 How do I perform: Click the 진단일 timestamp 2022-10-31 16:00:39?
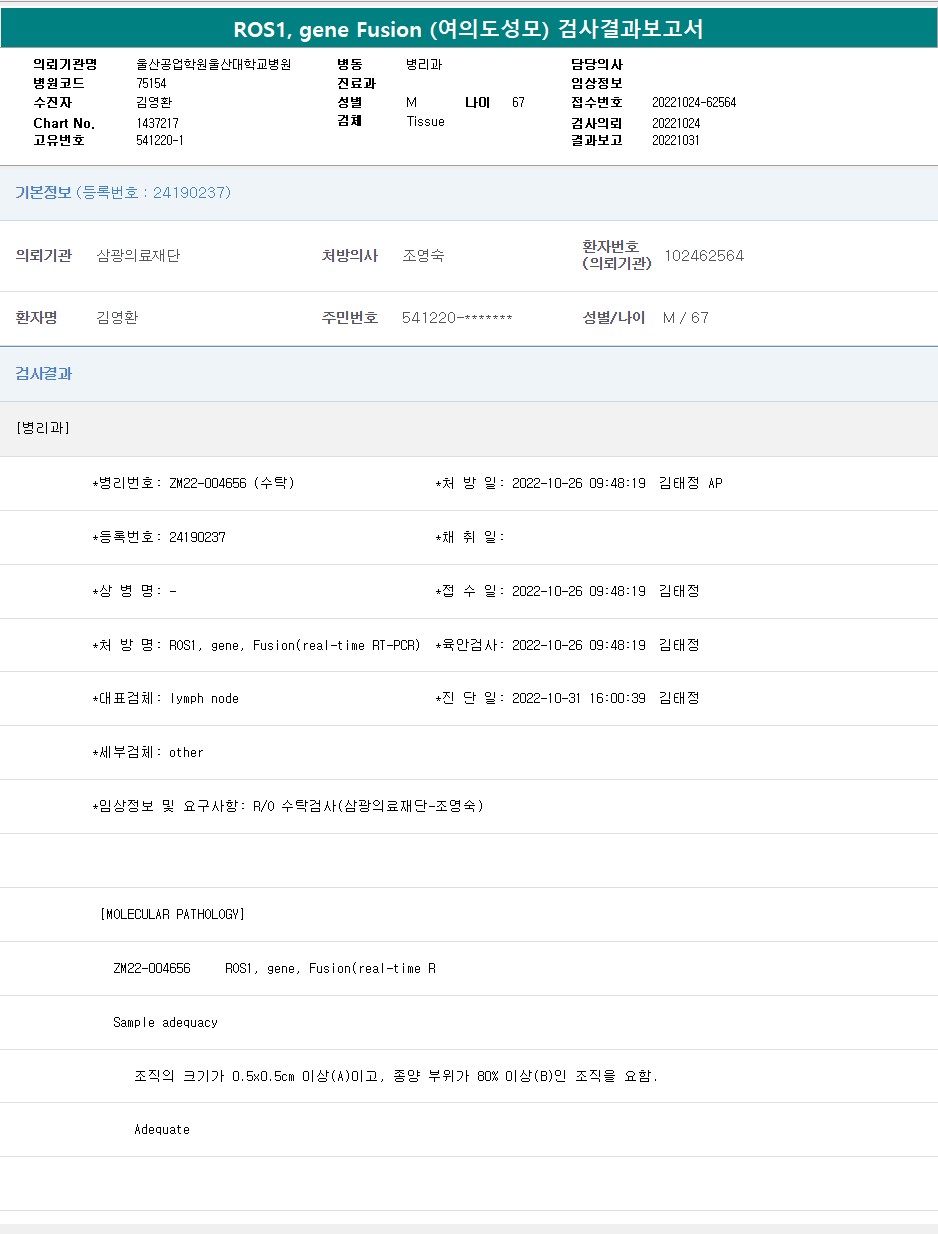(578, 699)
